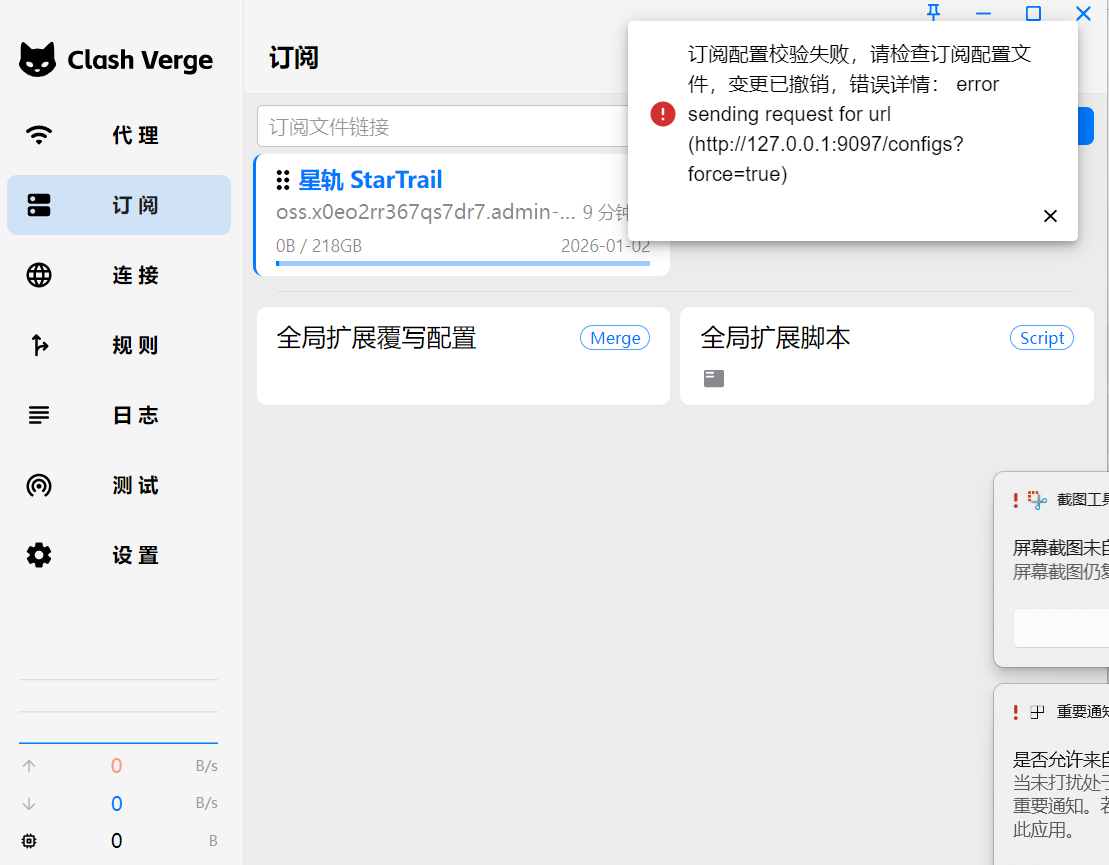This screenshot has height=865, width=1109.
Task: Click the 测试 broadcast test icon
Action: pyautogui.click(x=39, y=485)
